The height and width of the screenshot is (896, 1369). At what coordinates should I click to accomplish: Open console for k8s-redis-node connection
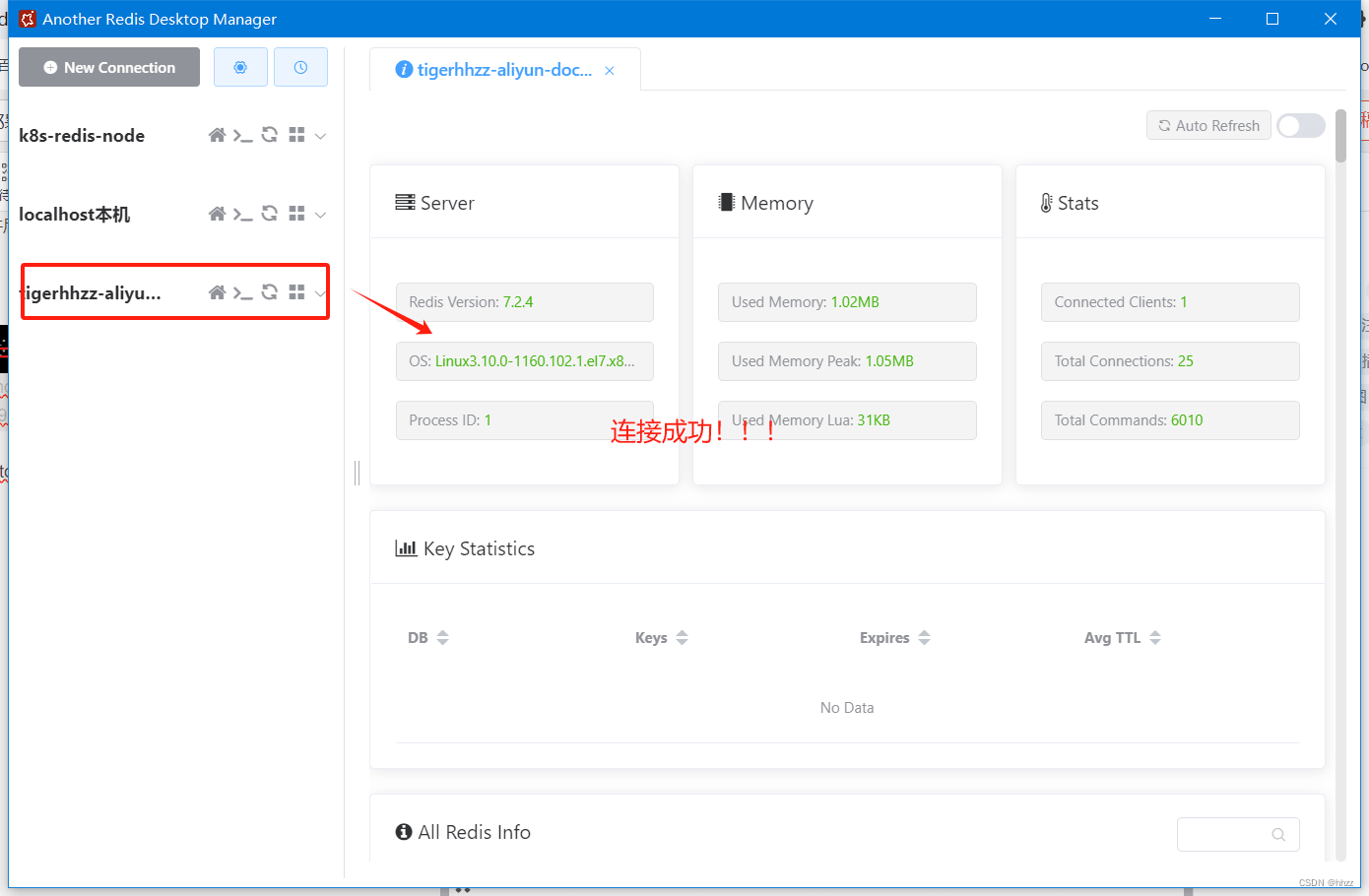pos(242,135)
